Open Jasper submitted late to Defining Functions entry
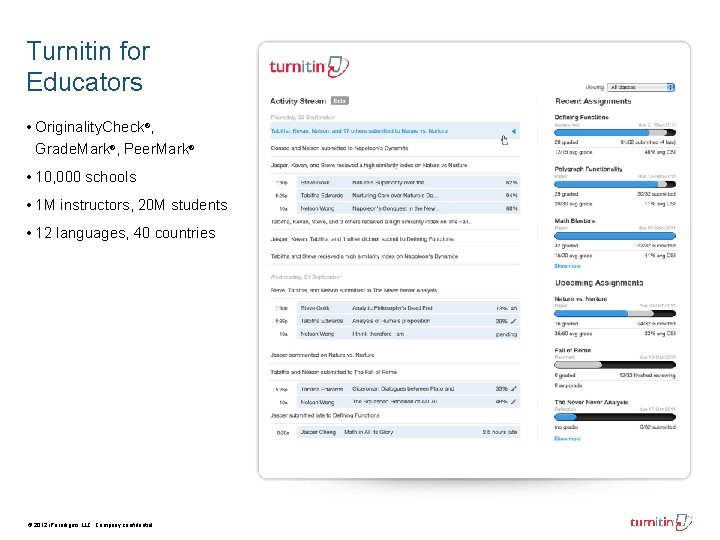This screenshot has width=720, height=540. [x=325, y=416]
